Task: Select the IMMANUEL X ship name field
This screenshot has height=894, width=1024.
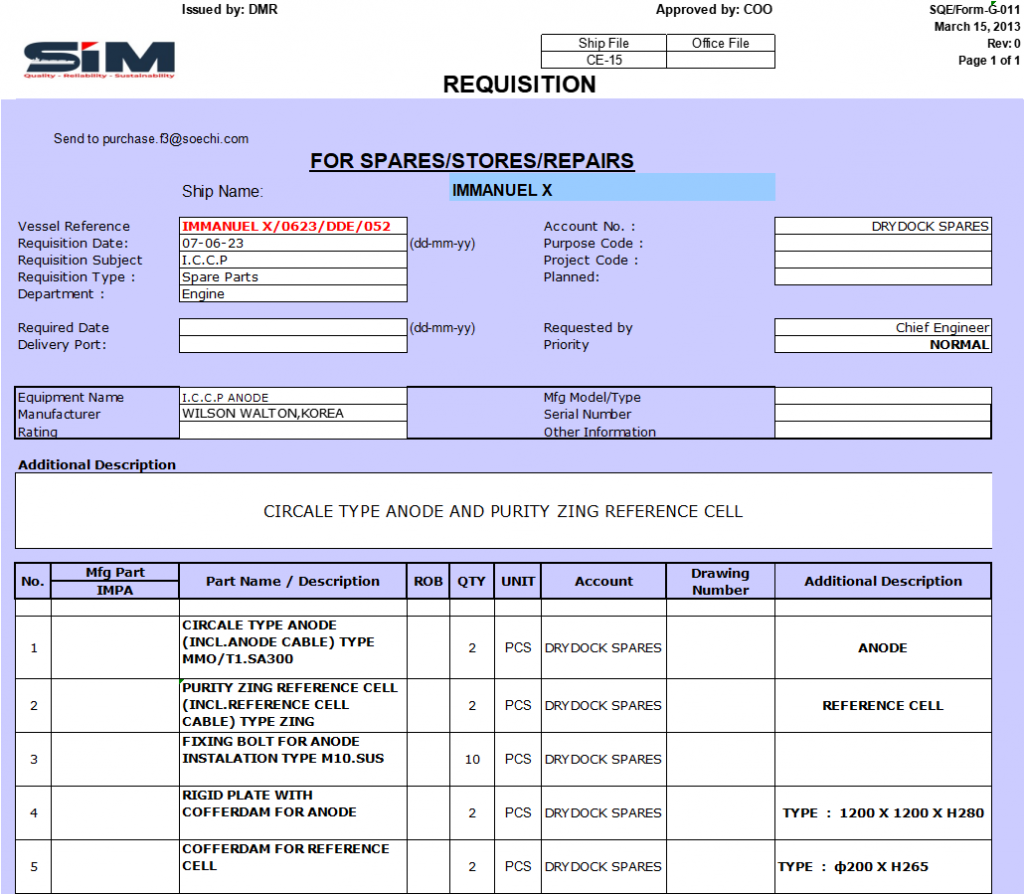Action: [x=611, y=188]
